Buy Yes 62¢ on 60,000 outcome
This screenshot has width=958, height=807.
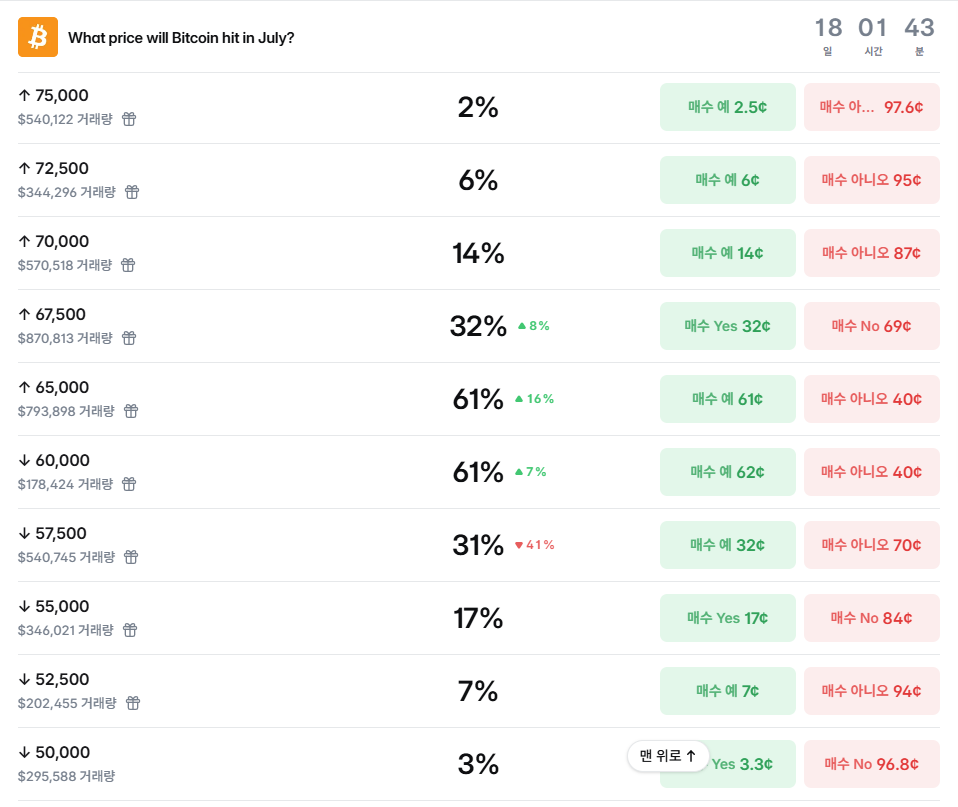coord(728,472)
